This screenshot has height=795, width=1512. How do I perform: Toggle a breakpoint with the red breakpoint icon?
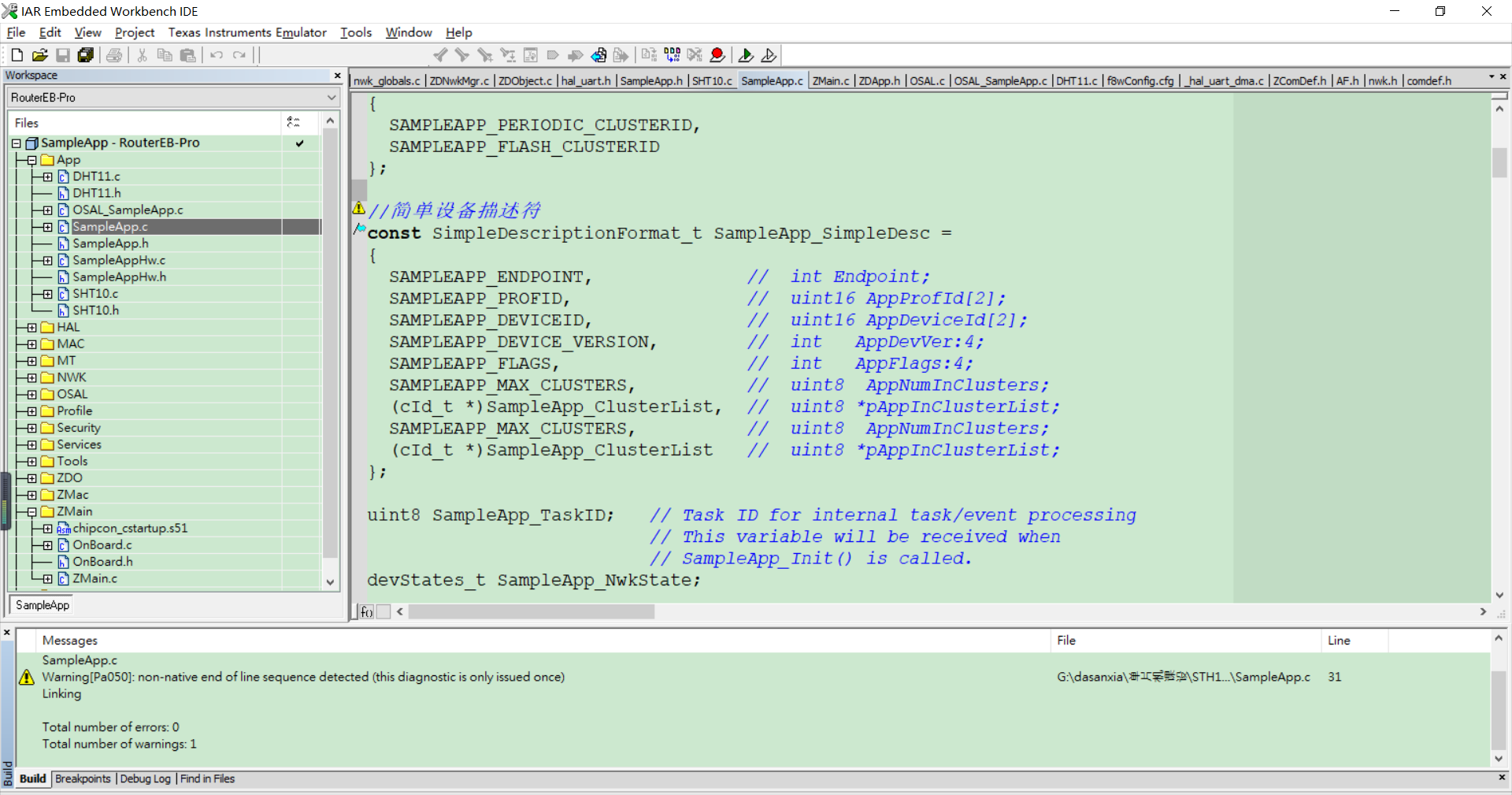coord(717,54)
